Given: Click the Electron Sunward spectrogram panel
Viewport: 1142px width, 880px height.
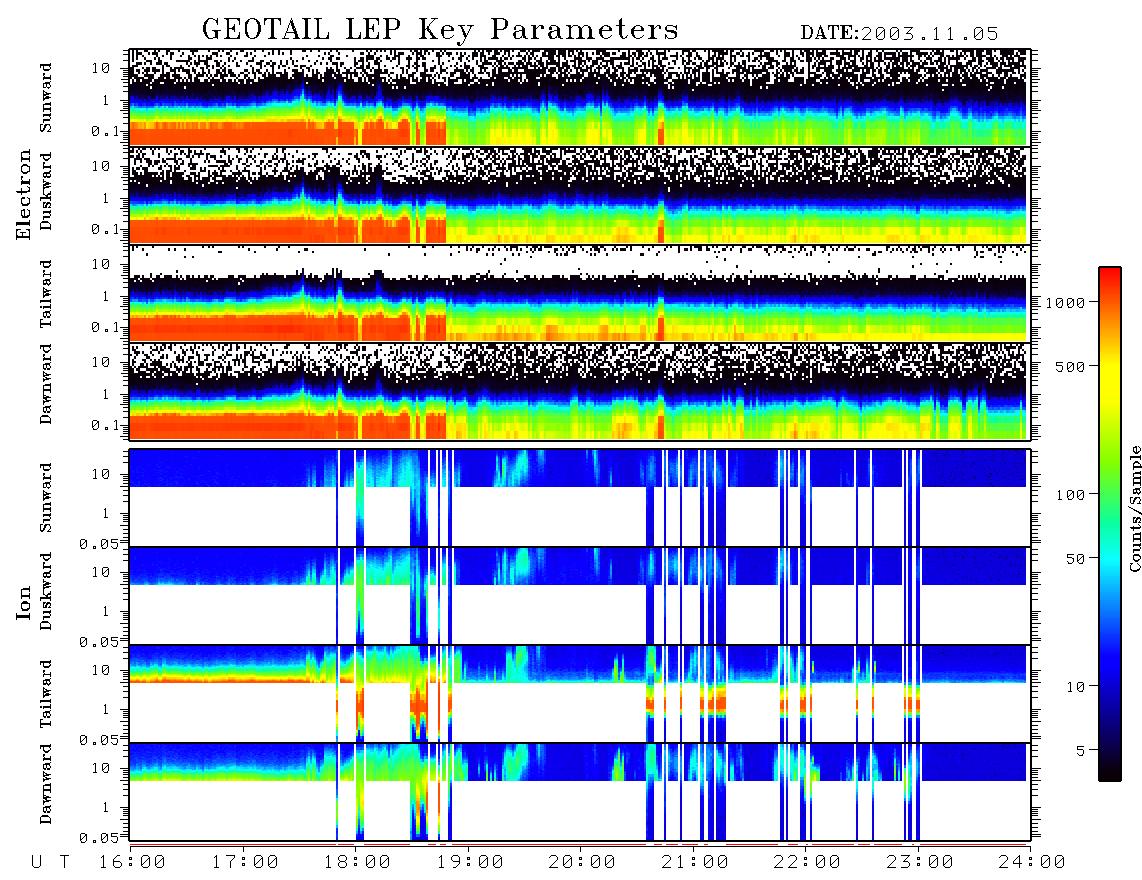Looking at the screenshot, I should [x=578, y=97].
